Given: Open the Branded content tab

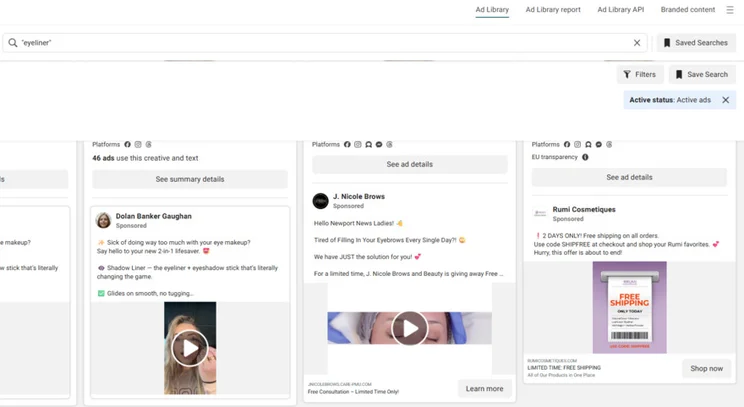Looking at the screenshot, I should click(688, 9).
